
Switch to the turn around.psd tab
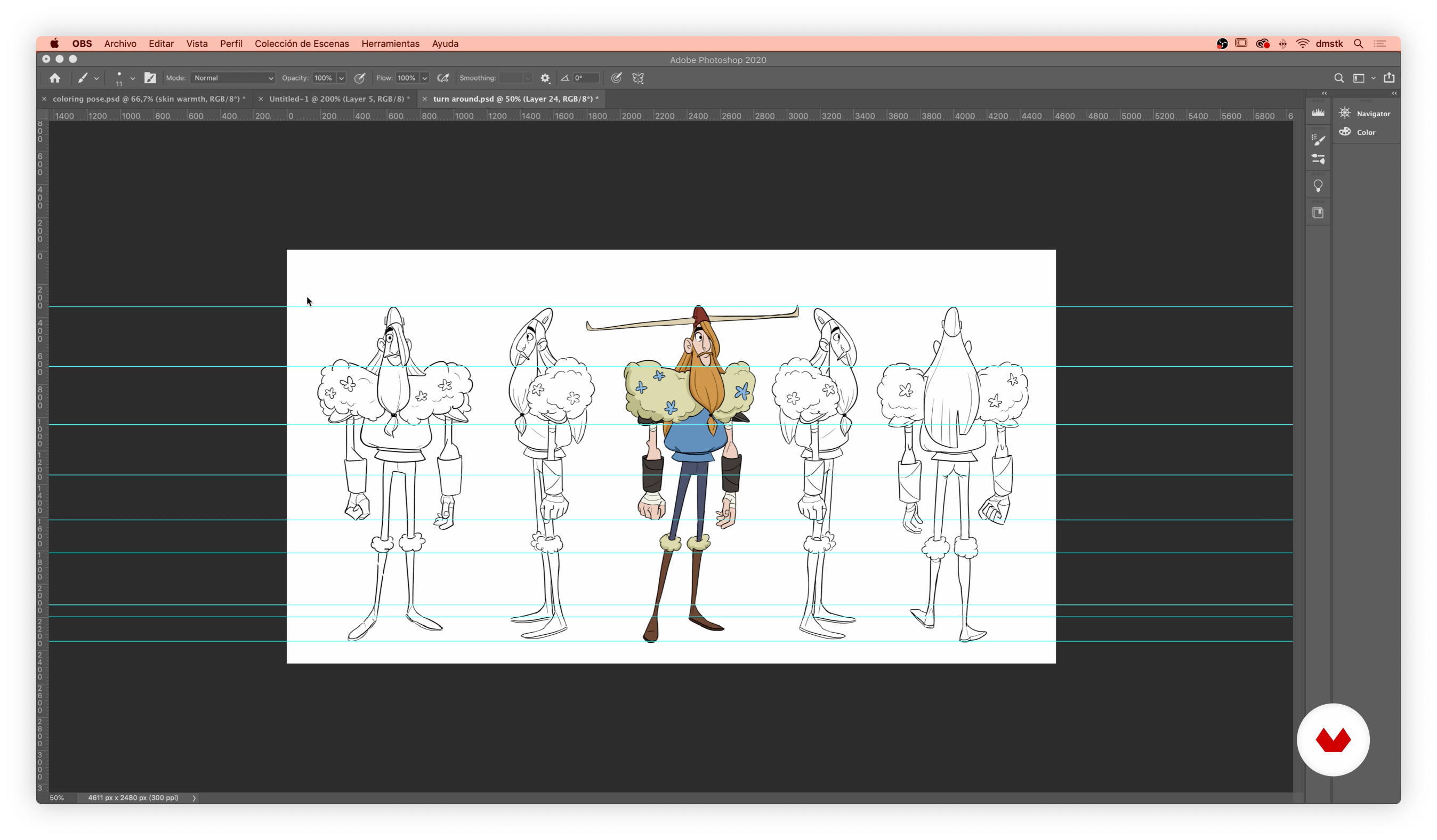513,99
